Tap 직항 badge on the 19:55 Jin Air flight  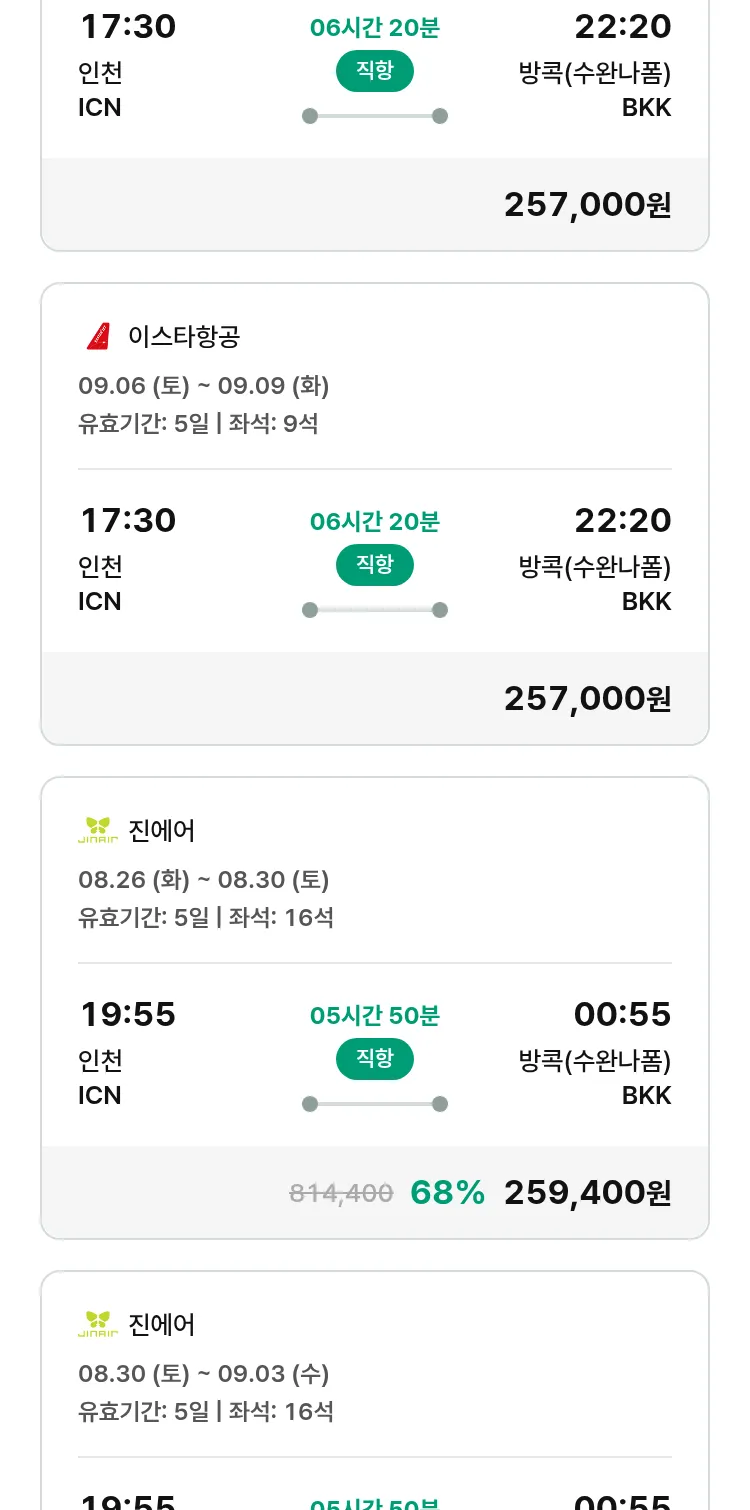pos(374,1059)
